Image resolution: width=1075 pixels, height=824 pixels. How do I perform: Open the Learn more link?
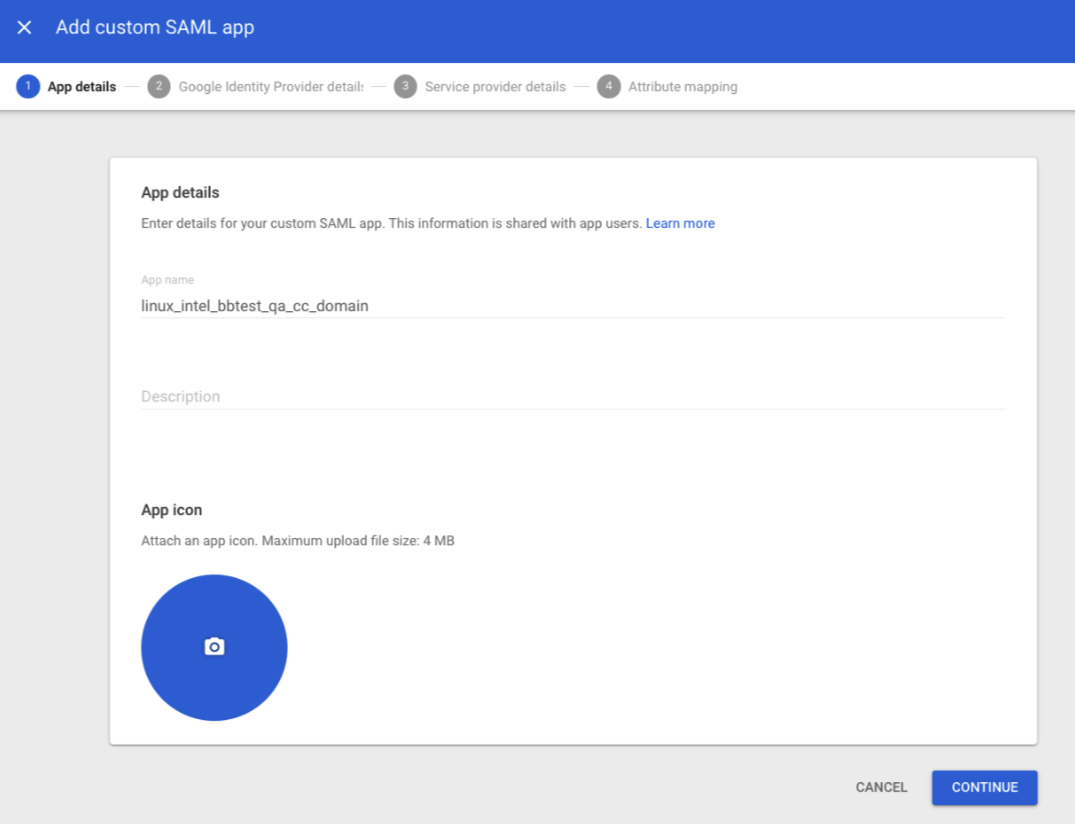680,223
